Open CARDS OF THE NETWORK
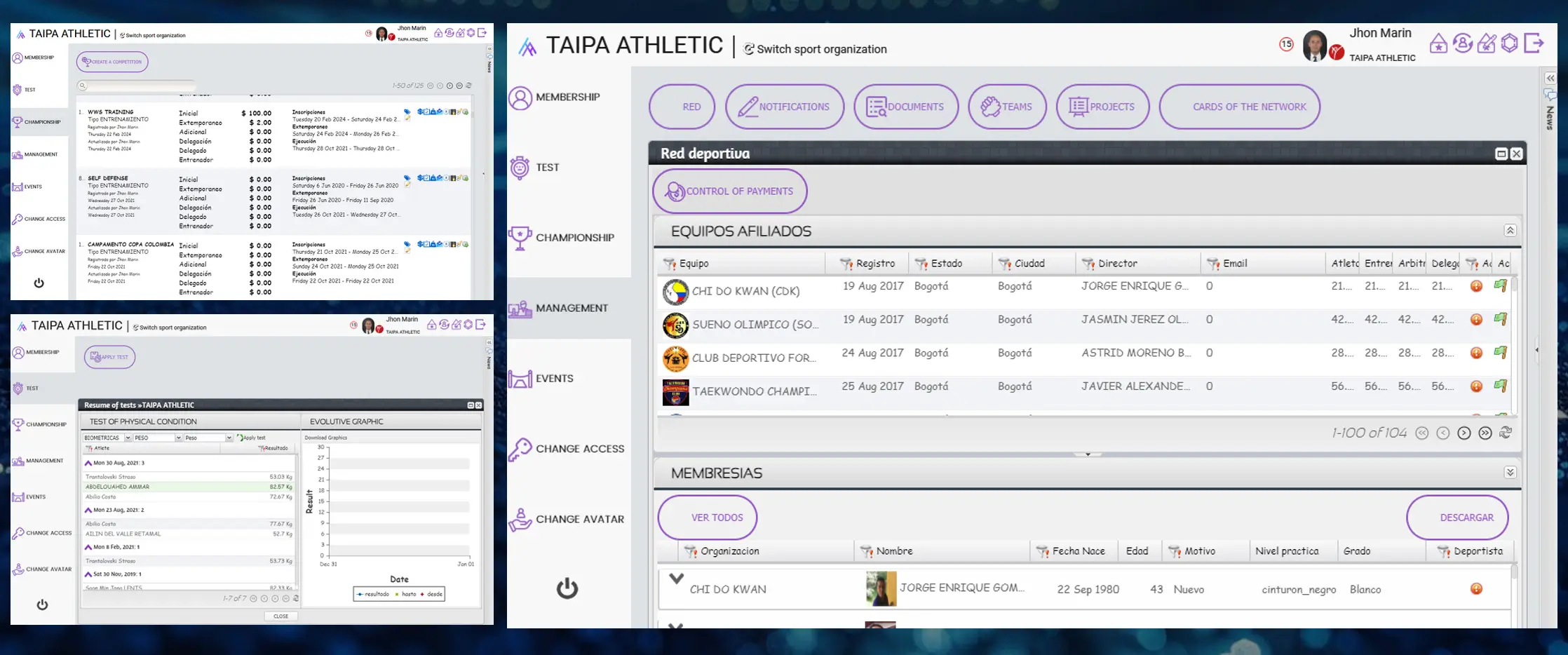The height and width of the screenshot is (655, 1568). (1240, 107)
